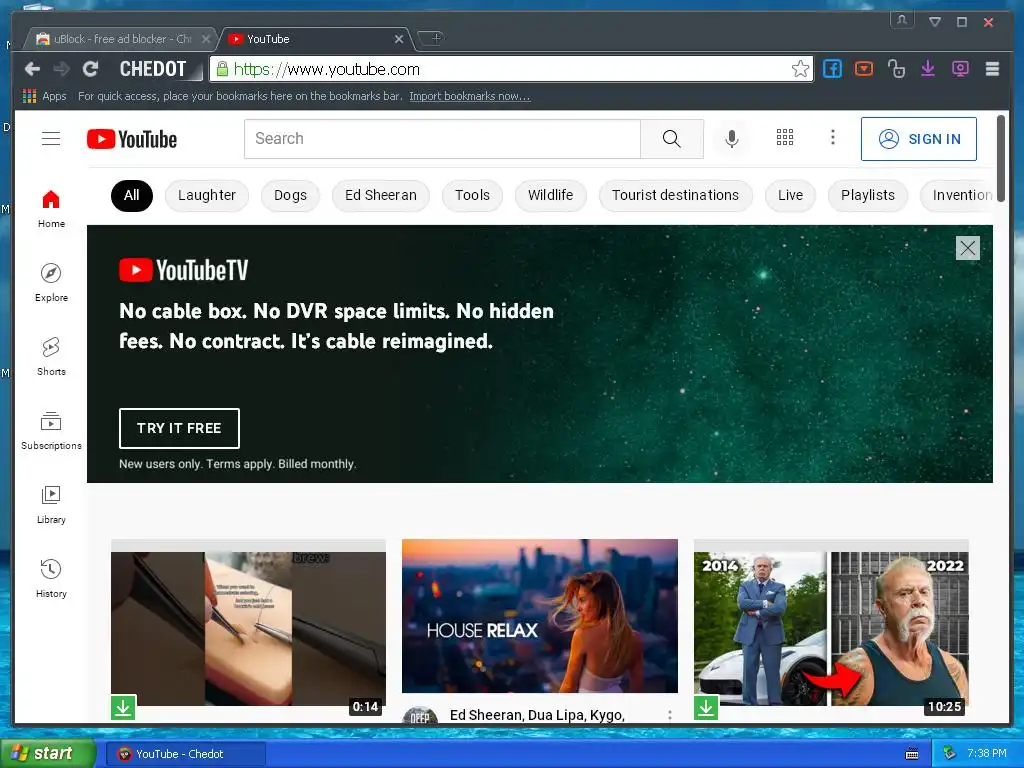Viewport: 1024px width, 768px height.
Task: Click the YouTube logo
Action: click(132, 139)
